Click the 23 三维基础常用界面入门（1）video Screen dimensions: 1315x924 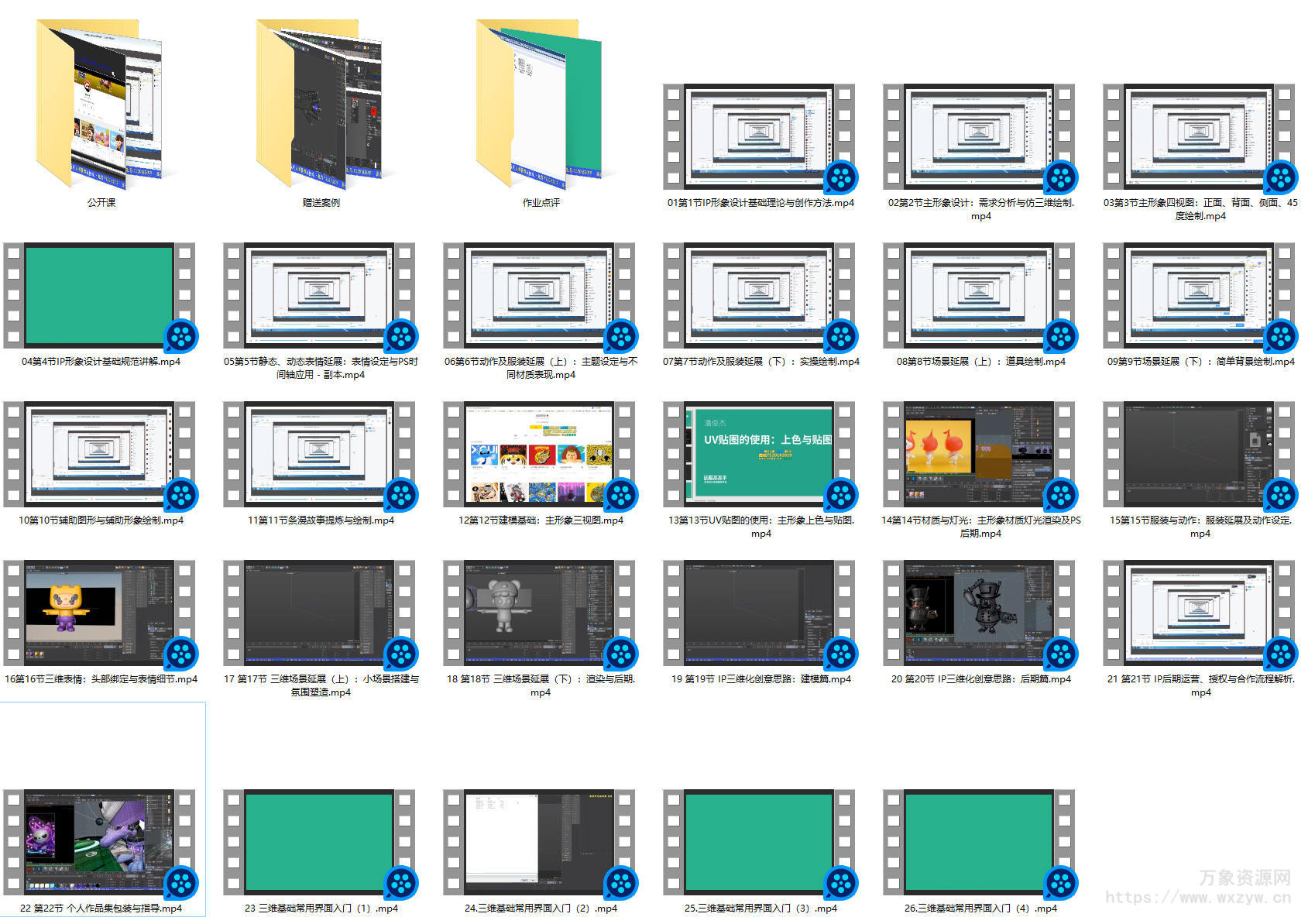[x=319, y=843]
